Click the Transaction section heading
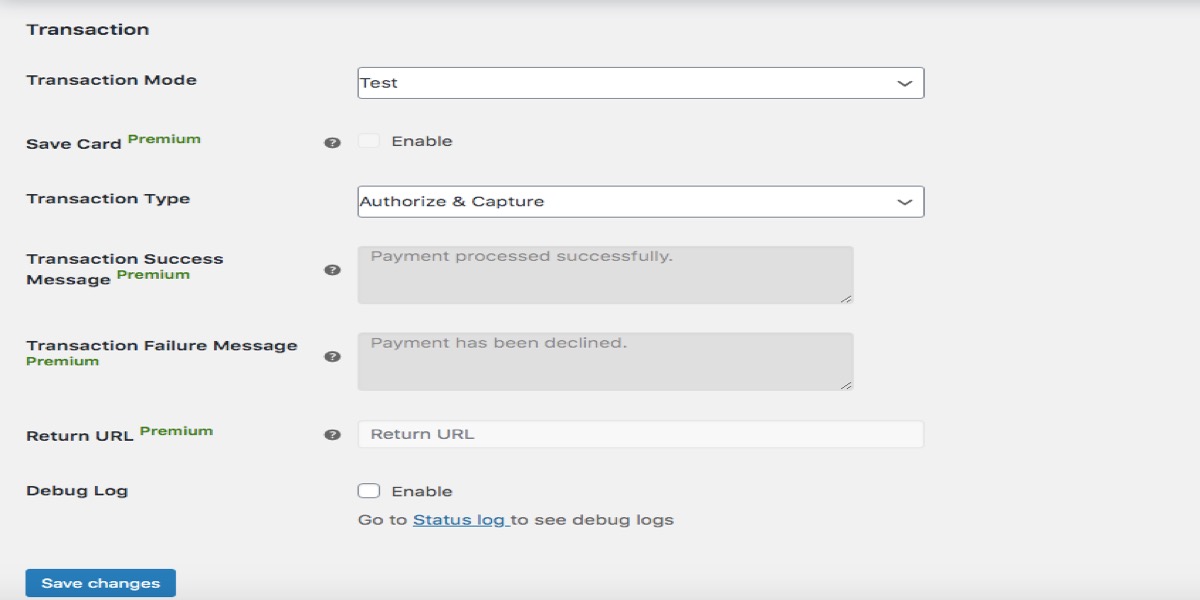The height and width of the screenshot is (600, 1200). click(88, 30)
